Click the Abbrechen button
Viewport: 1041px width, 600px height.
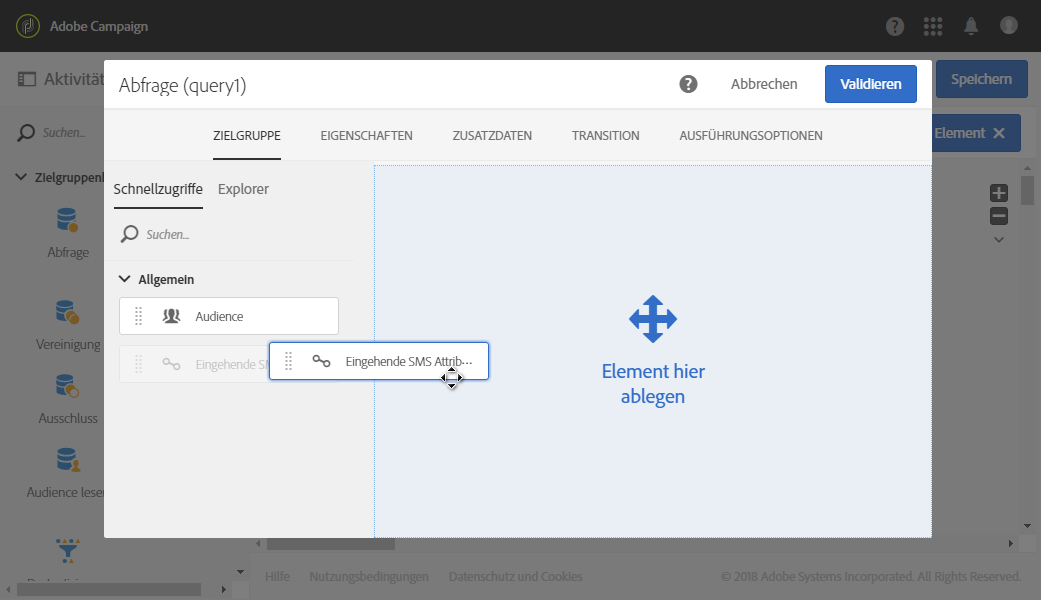point(764,84)
